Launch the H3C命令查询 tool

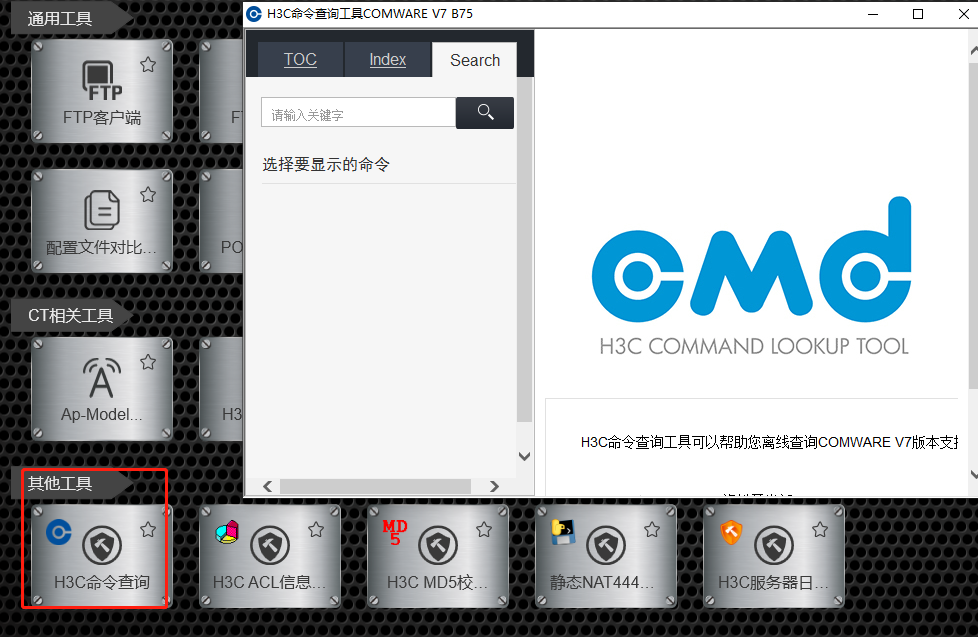102,557
